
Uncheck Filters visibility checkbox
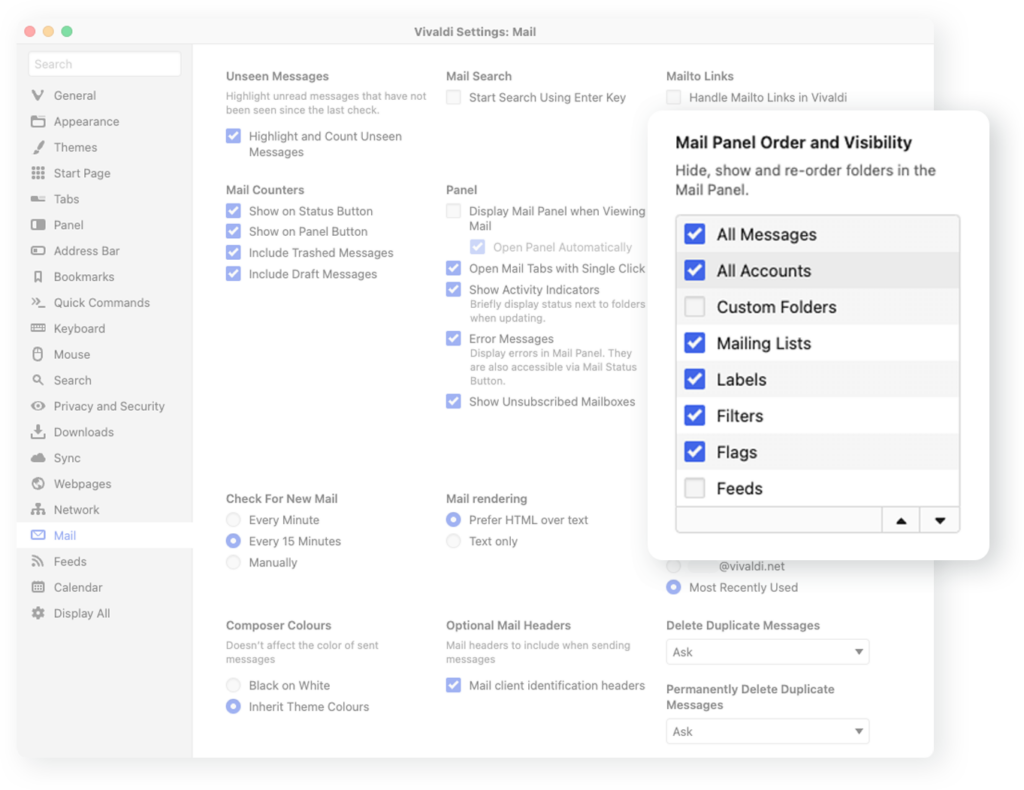point(695,415)
